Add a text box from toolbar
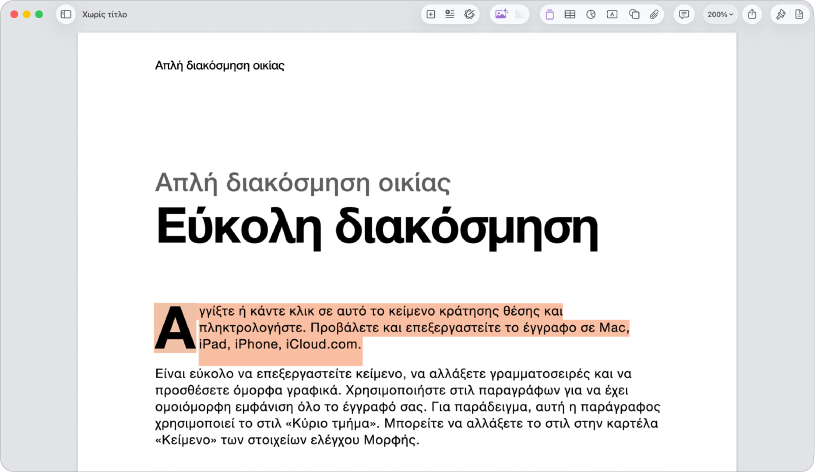 [612, 15]
